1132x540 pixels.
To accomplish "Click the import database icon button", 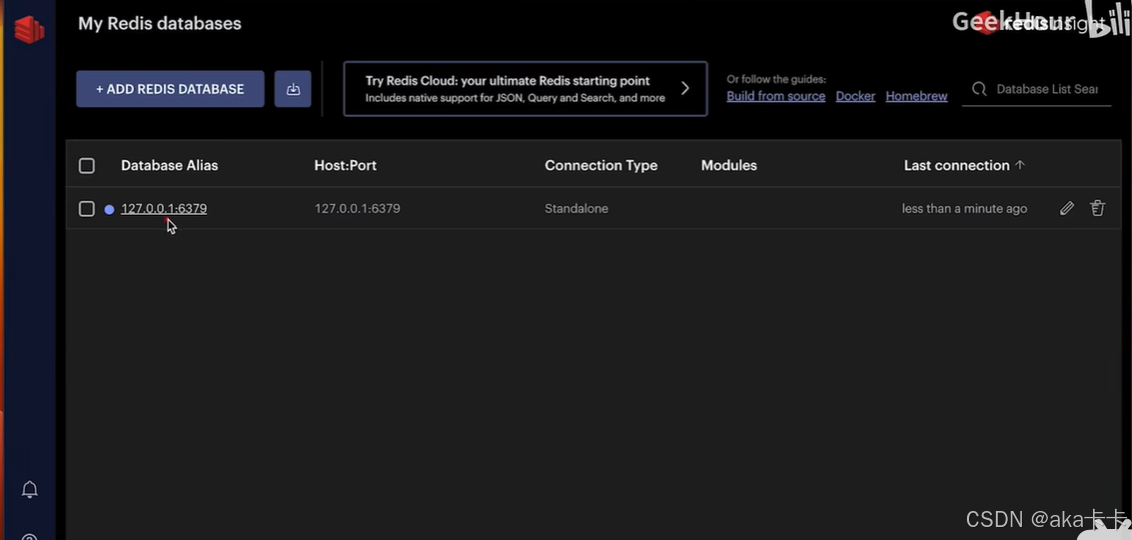I will click(x=292, y=89).
